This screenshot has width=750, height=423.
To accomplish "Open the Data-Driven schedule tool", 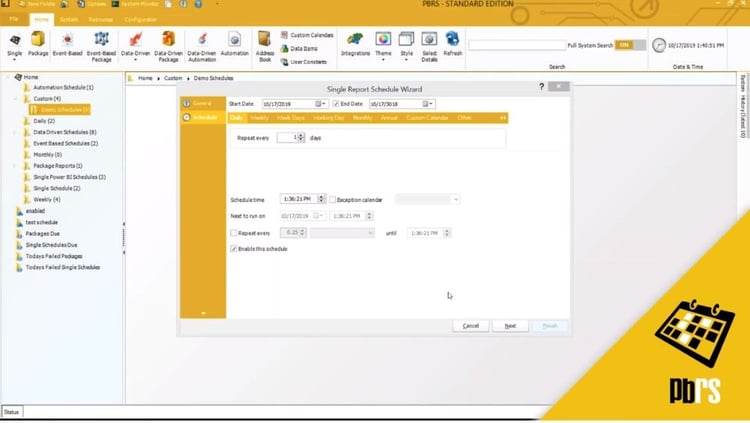I will point(135,45).
